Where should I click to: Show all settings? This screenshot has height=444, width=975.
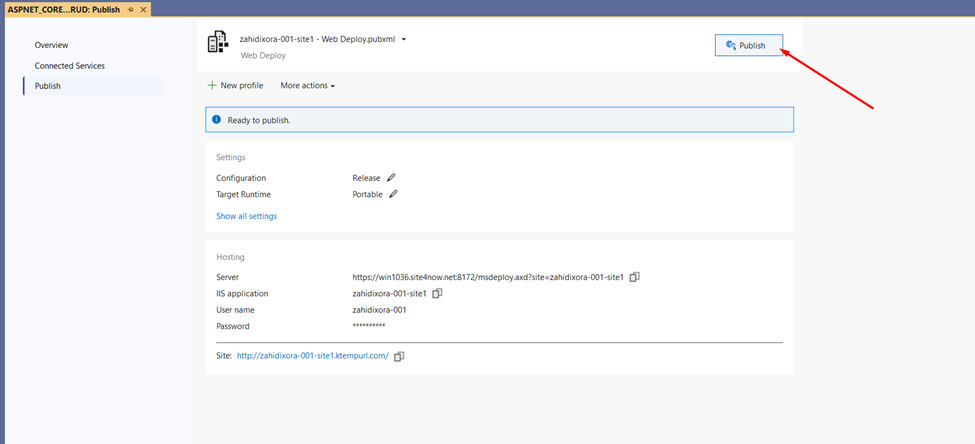click(246, 216)
